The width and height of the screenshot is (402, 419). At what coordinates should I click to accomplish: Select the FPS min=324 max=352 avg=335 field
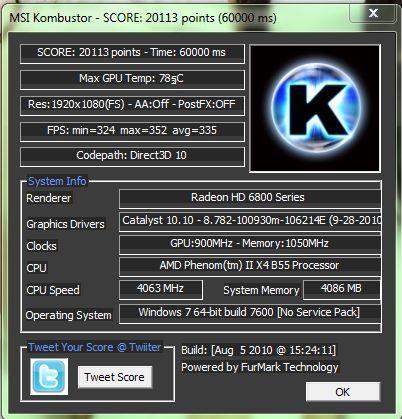tap(132, 131)
